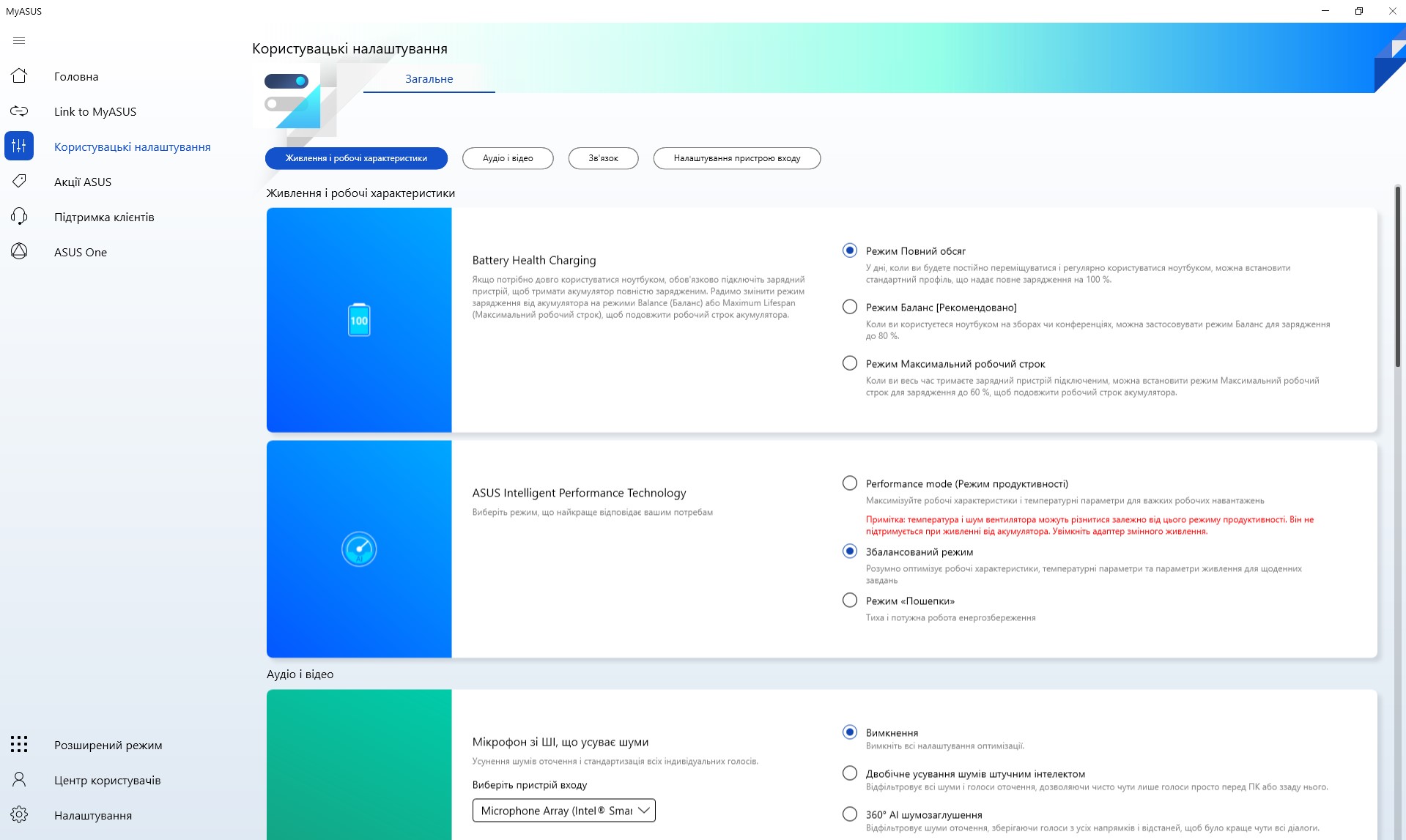Open Link to MyASUS icon
The width and height of the screenshot is (1406, 840).
point(19,111)
